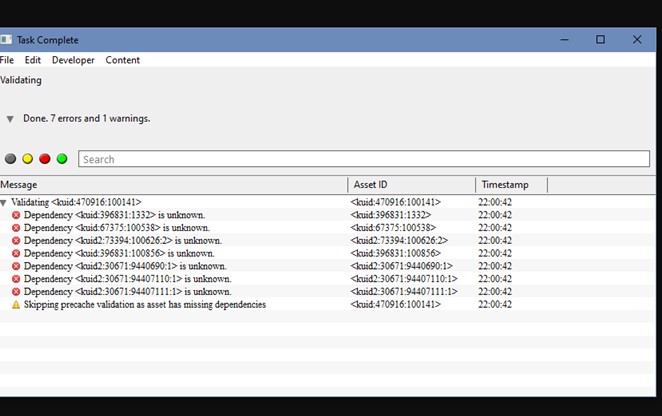Click Asset ID cell kuid2:73394:100626:2
Screen dimensions: 662x416
[x=399, y=240]
